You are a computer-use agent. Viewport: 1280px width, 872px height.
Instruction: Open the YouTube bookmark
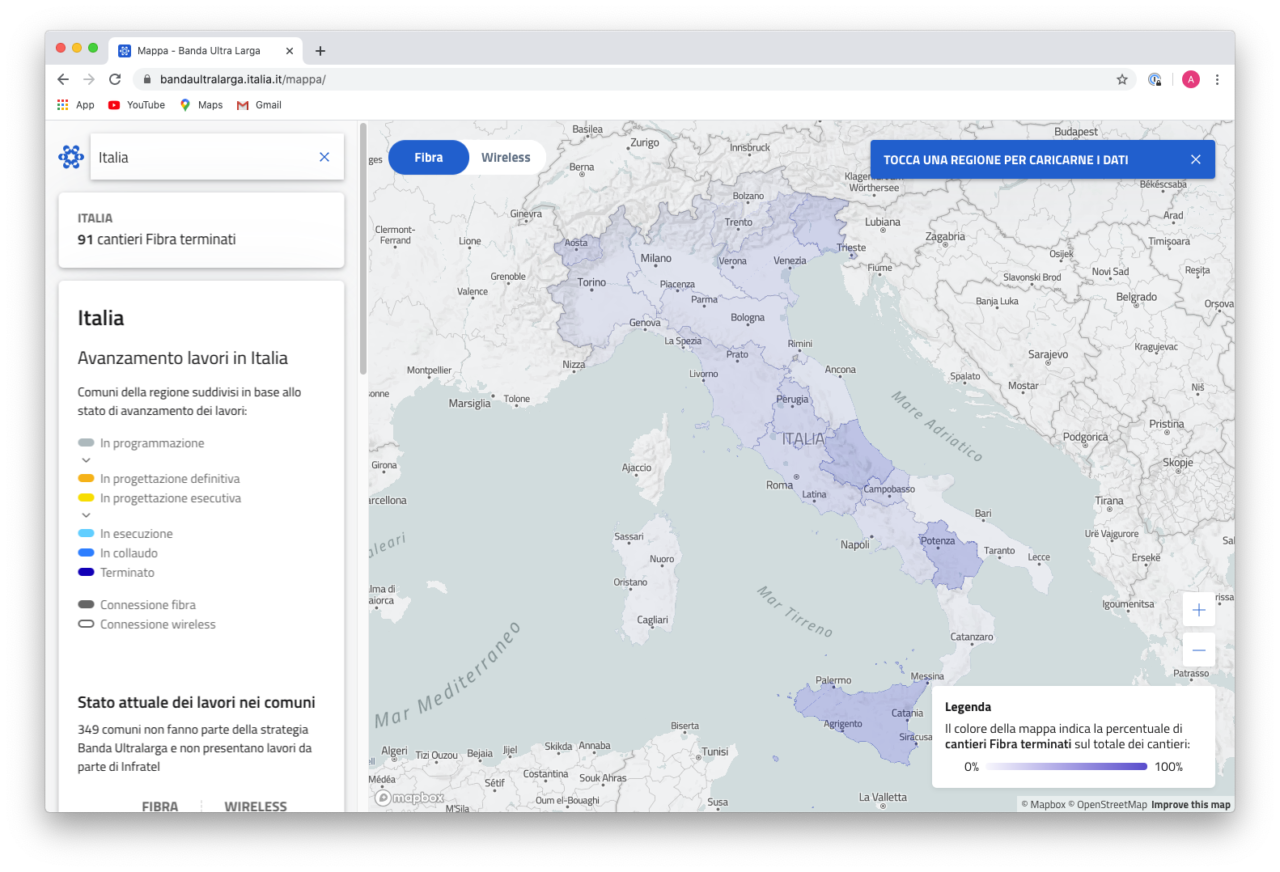pos(136,105)
